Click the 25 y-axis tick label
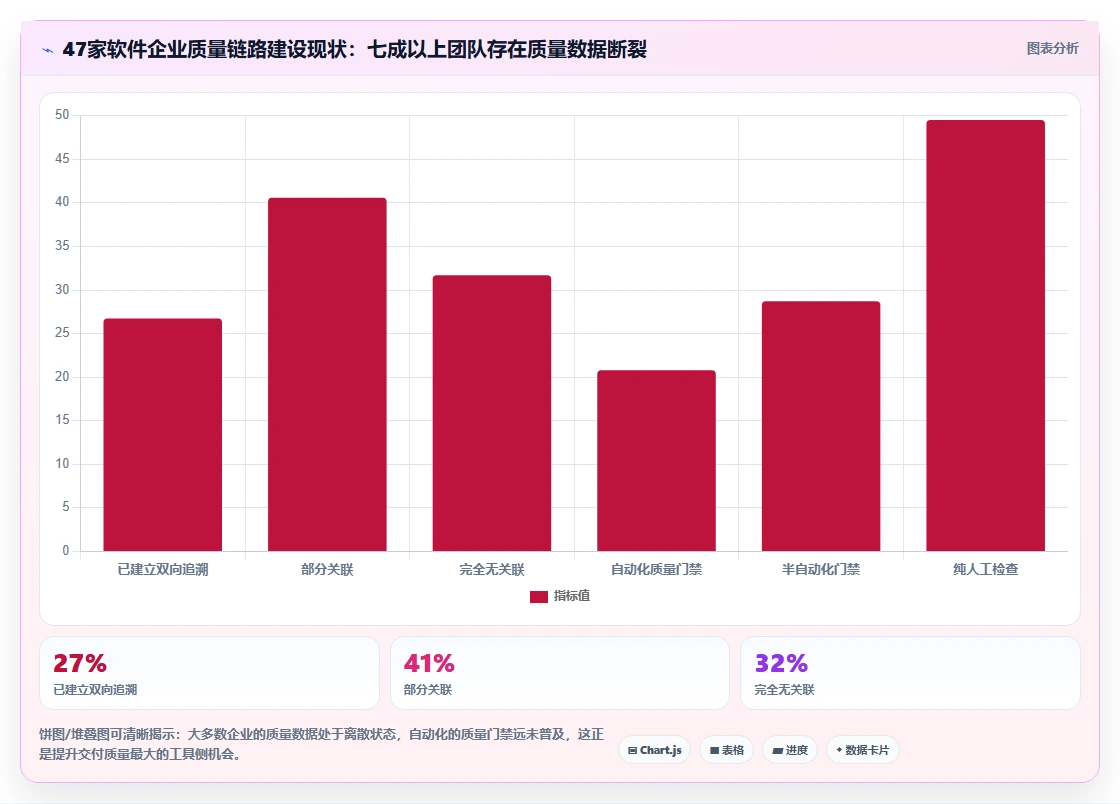Screen dimensions: 1120x804 (x=62, y=333)
